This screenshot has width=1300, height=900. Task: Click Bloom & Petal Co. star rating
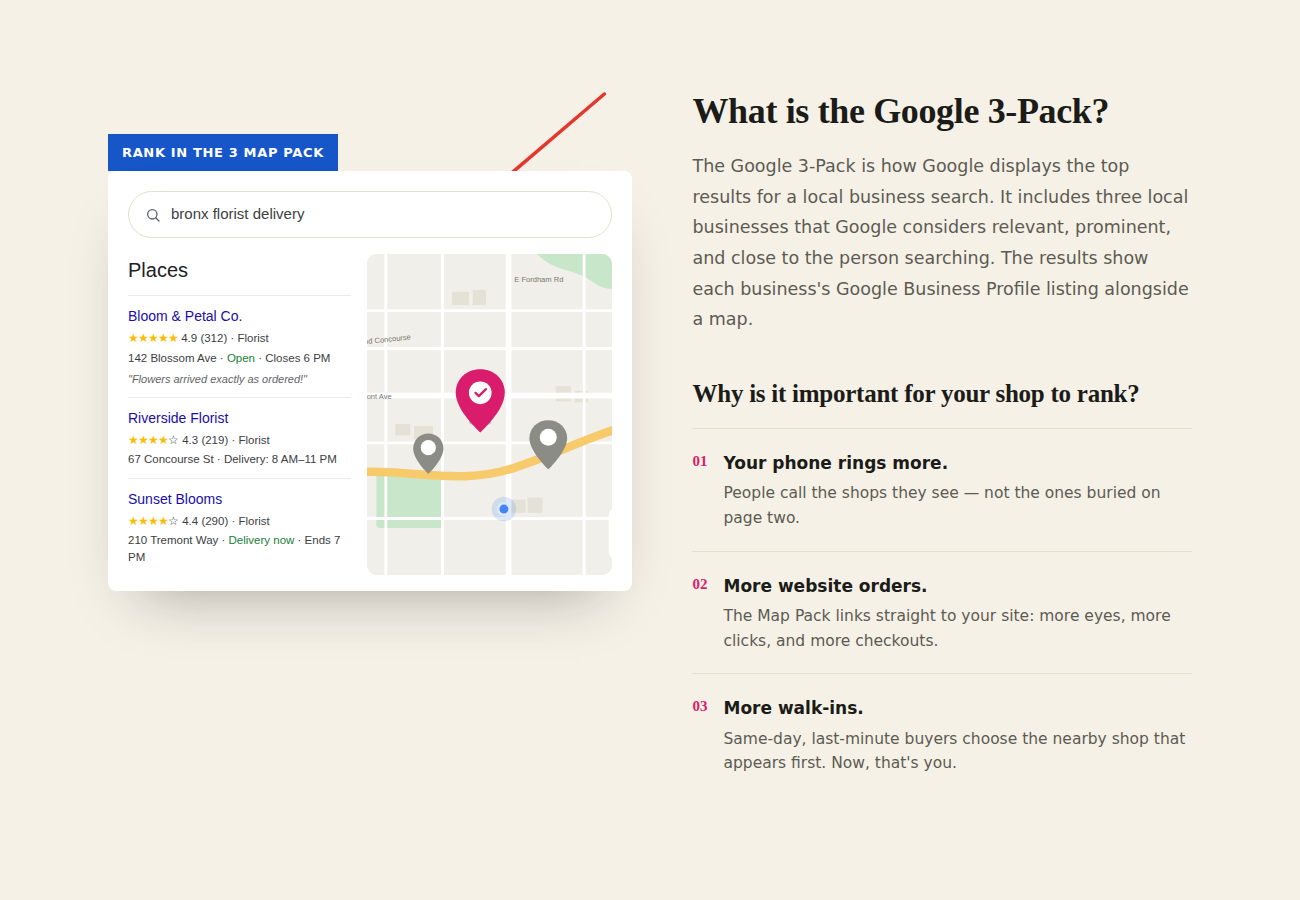click(x=153, y=338)
